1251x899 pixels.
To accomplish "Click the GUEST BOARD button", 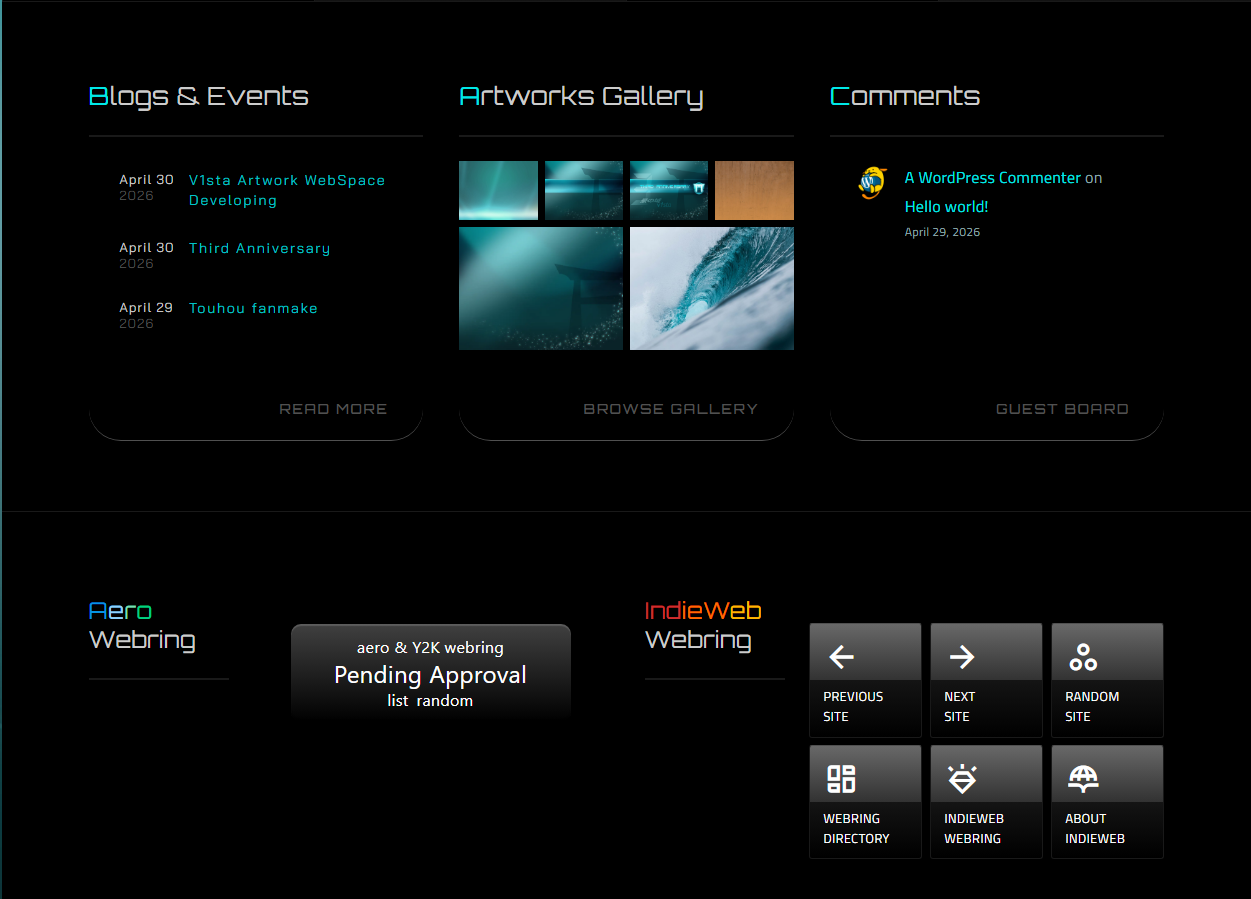I will click(x=1062, y=409).
